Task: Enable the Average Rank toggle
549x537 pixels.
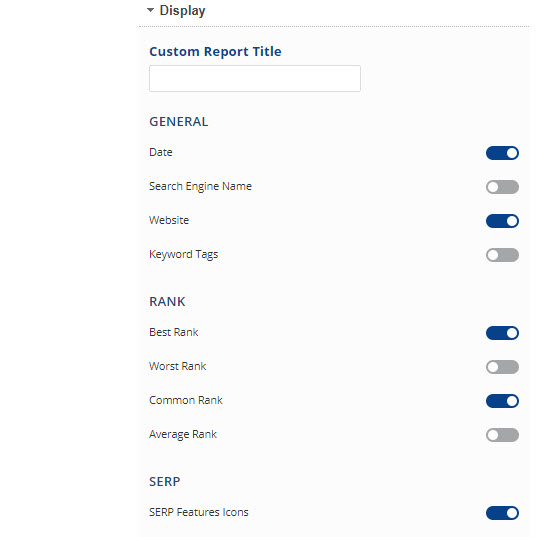Action: (x=502, y=435)
